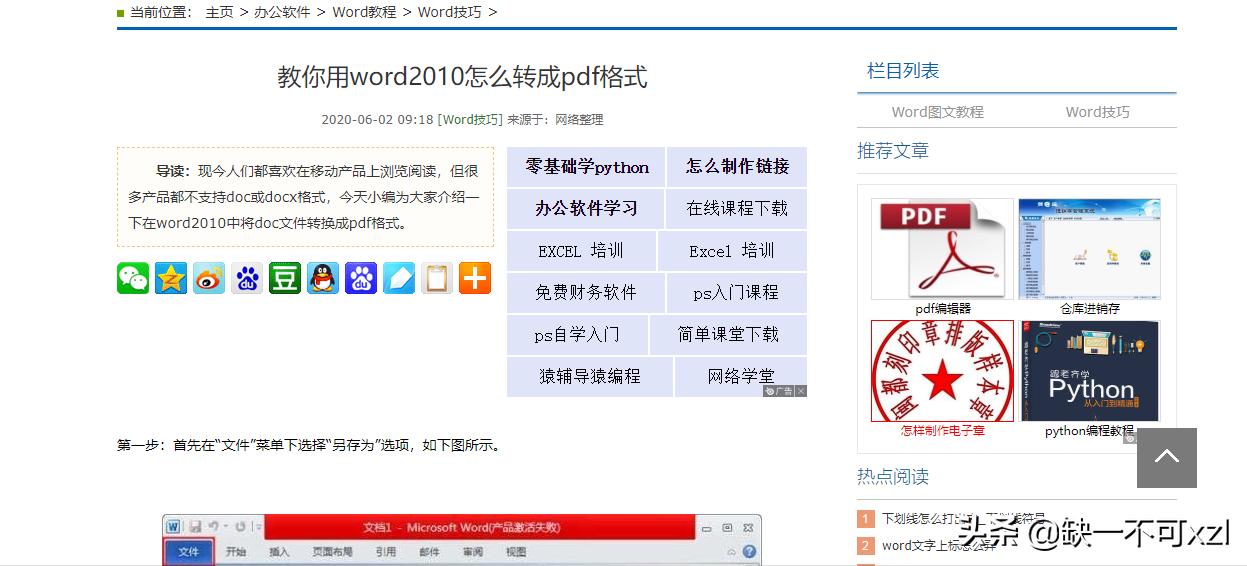The image size is (1247, 566).
Task: Share via the QQ penguin icon
Action: 323,277
